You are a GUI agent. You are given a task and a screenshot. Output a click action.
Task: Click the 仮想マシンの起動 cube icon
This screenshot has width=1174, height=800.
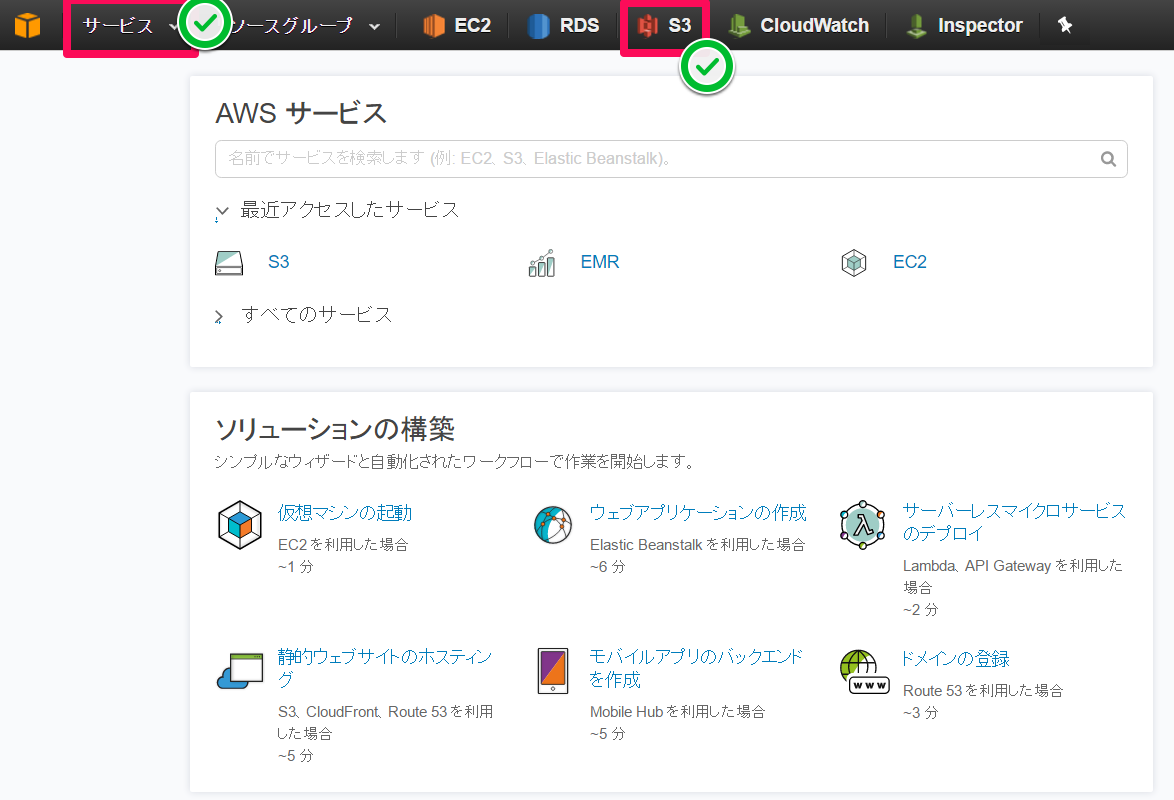[240, 524]
